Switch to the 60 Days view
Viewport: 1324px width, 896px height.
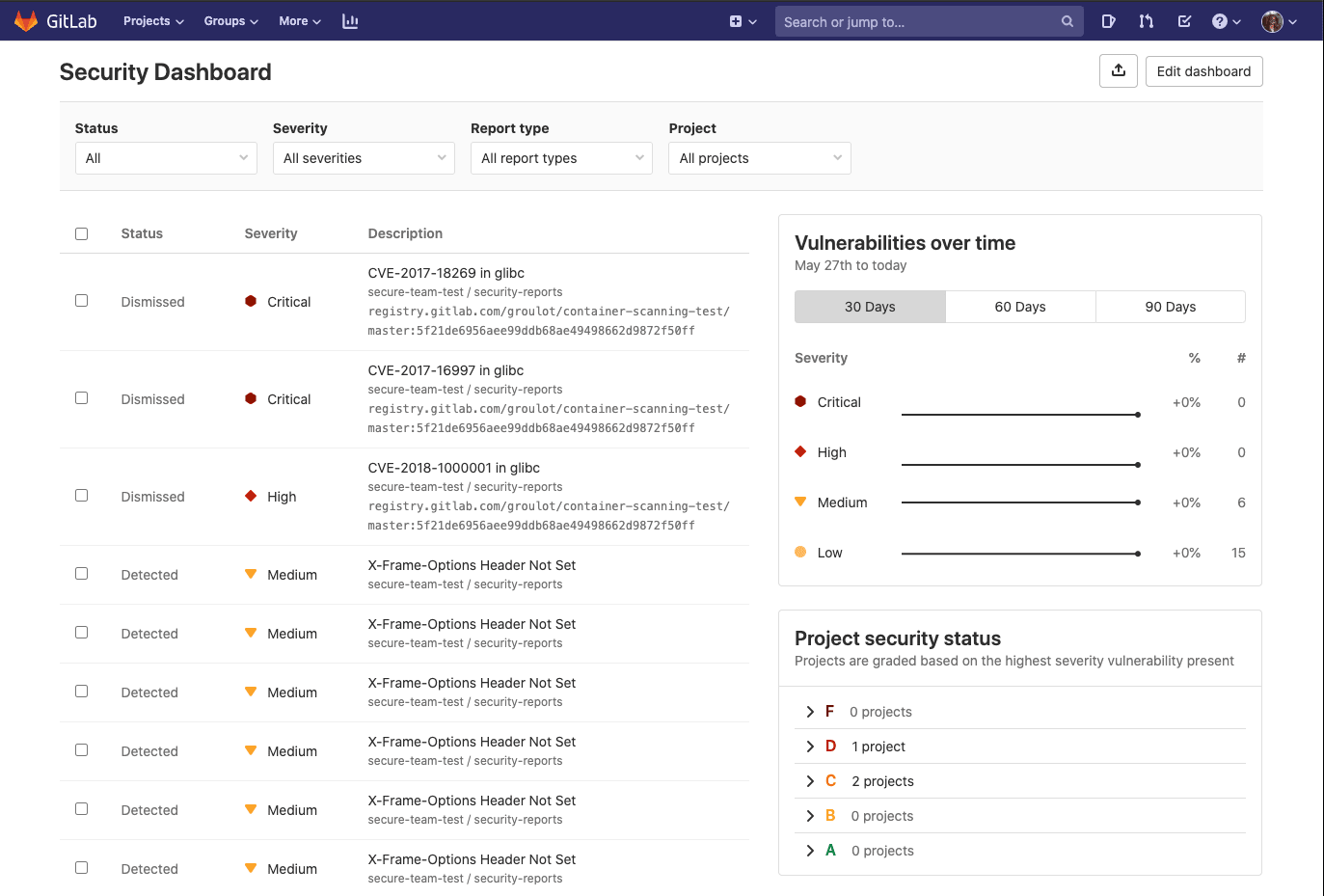(1019, 306)
